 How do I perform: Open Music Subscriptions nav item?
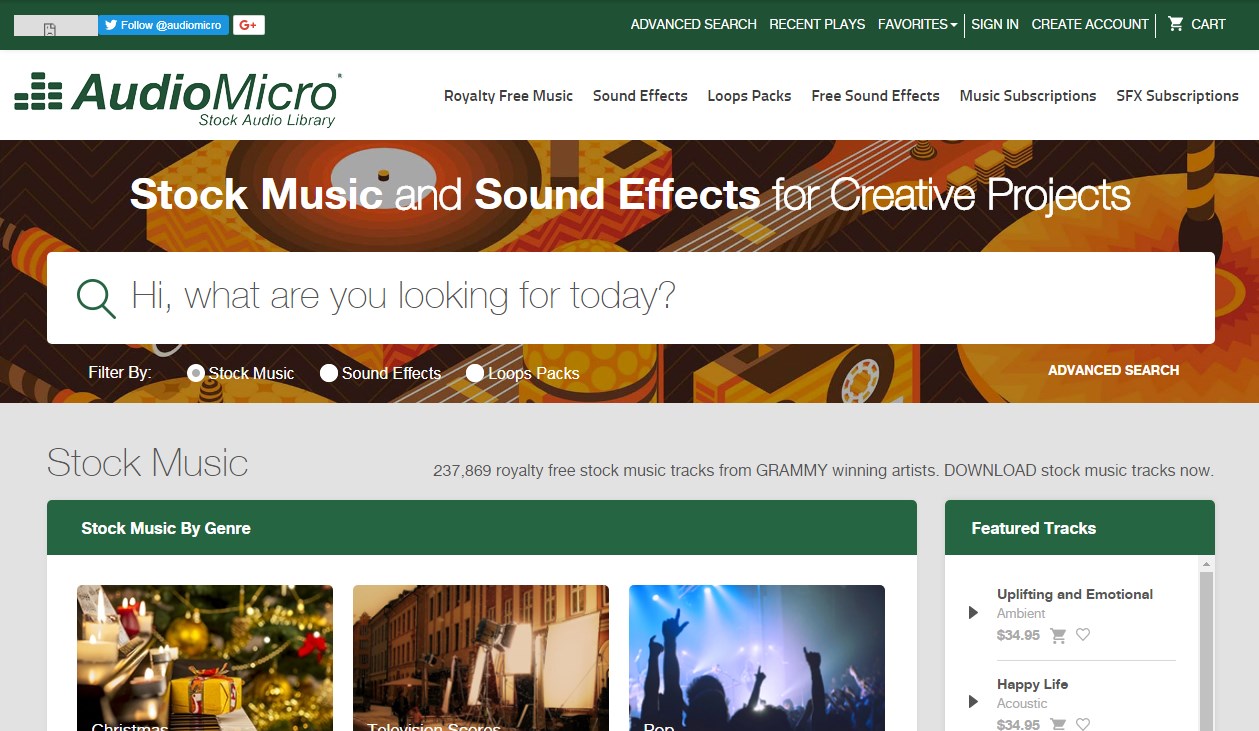pyautogui.click(x=1028, y=96)
